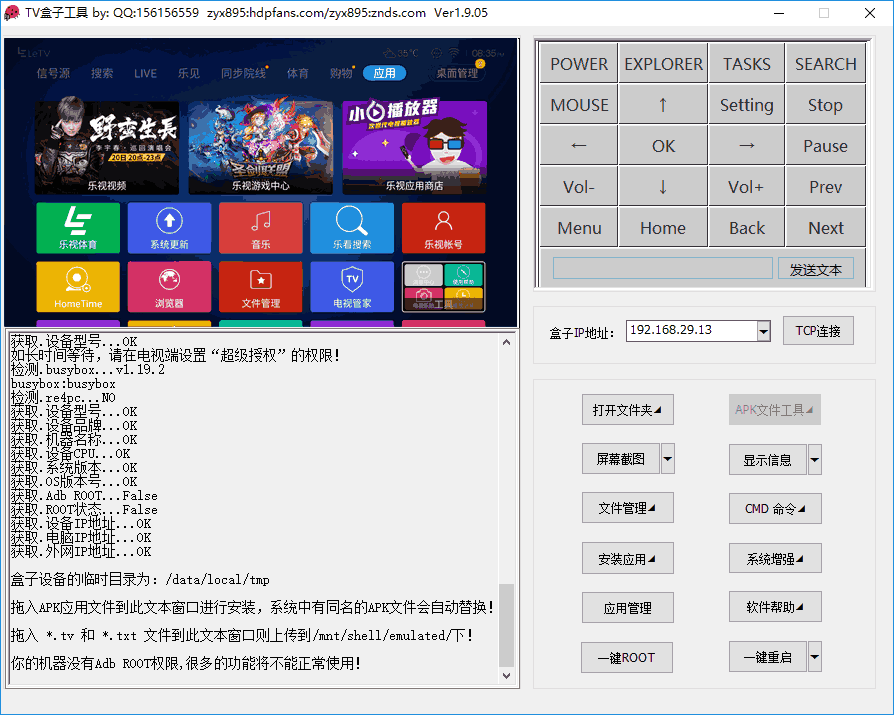This screenshot has height=715, width=894.
Task: Click the log scrollbar down arrow
Action: pyautogui.click(x=506, y=676)
